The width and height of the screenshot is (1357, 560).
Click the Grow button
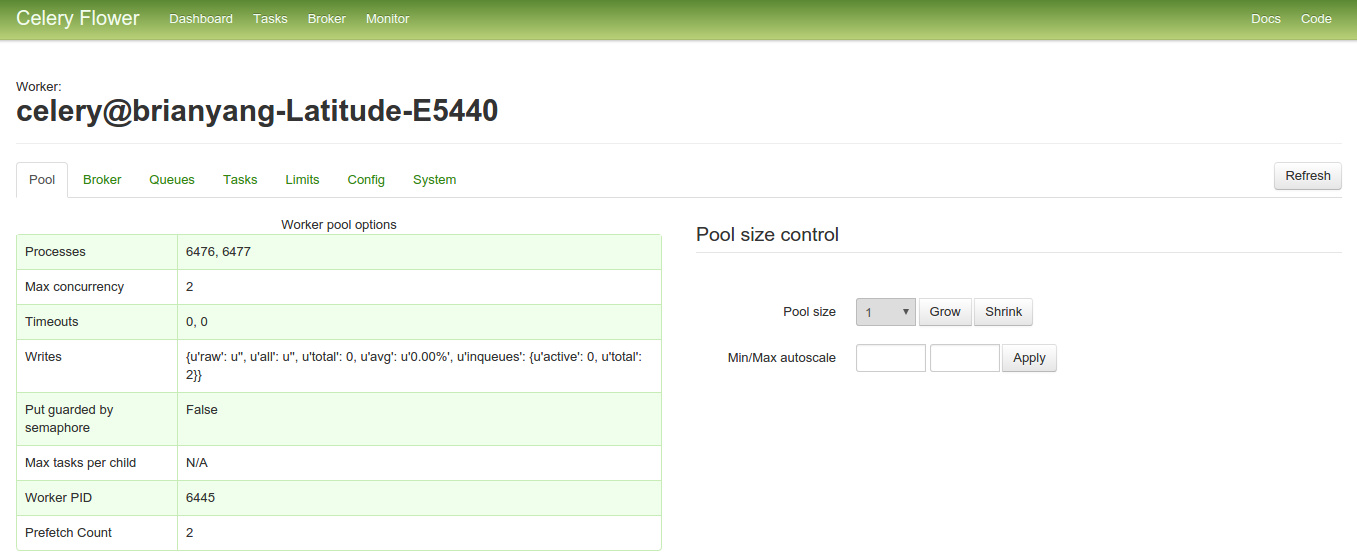(x=945, y=312)
